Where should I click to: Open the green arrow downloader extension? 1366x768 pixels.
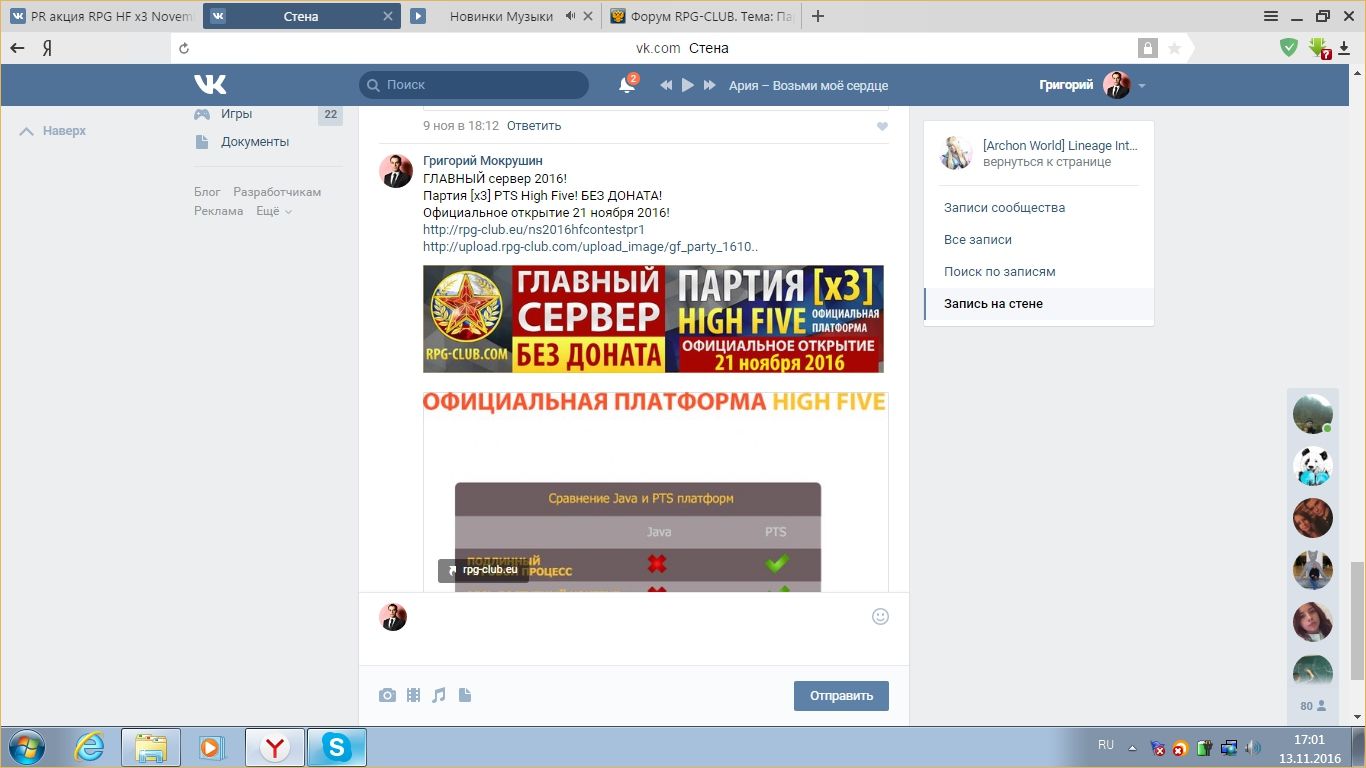[1320, 48]
